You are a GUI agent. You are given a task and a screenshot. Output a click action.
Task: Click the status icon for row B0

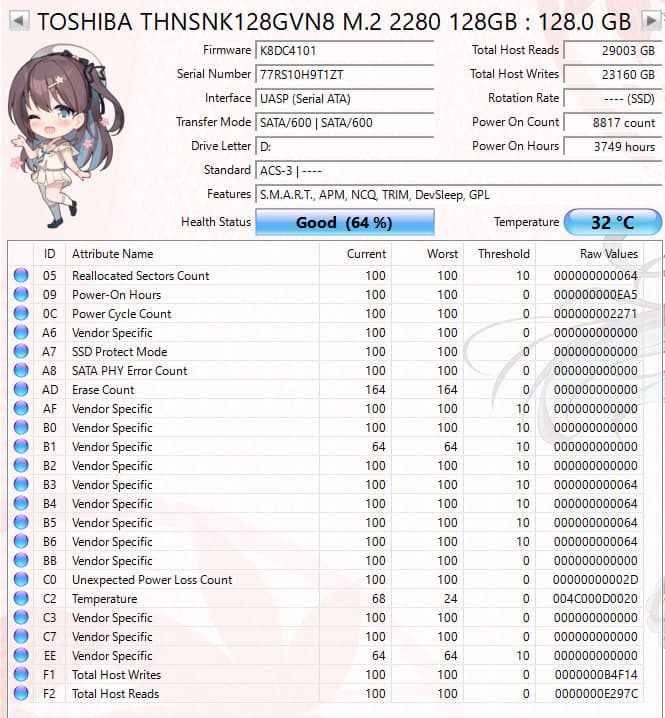(x=21, y=427)
